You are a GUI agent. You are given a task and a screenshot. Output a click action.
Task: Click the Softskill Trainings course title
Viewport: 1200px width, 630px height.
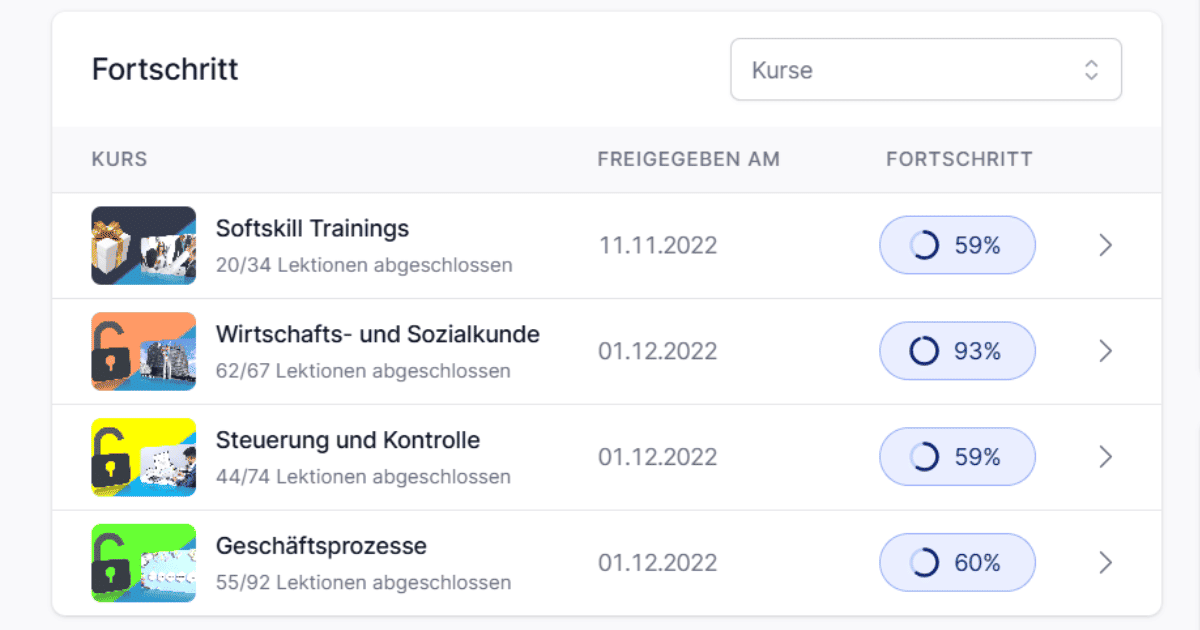pyautogui.click(x=312, y=229)
